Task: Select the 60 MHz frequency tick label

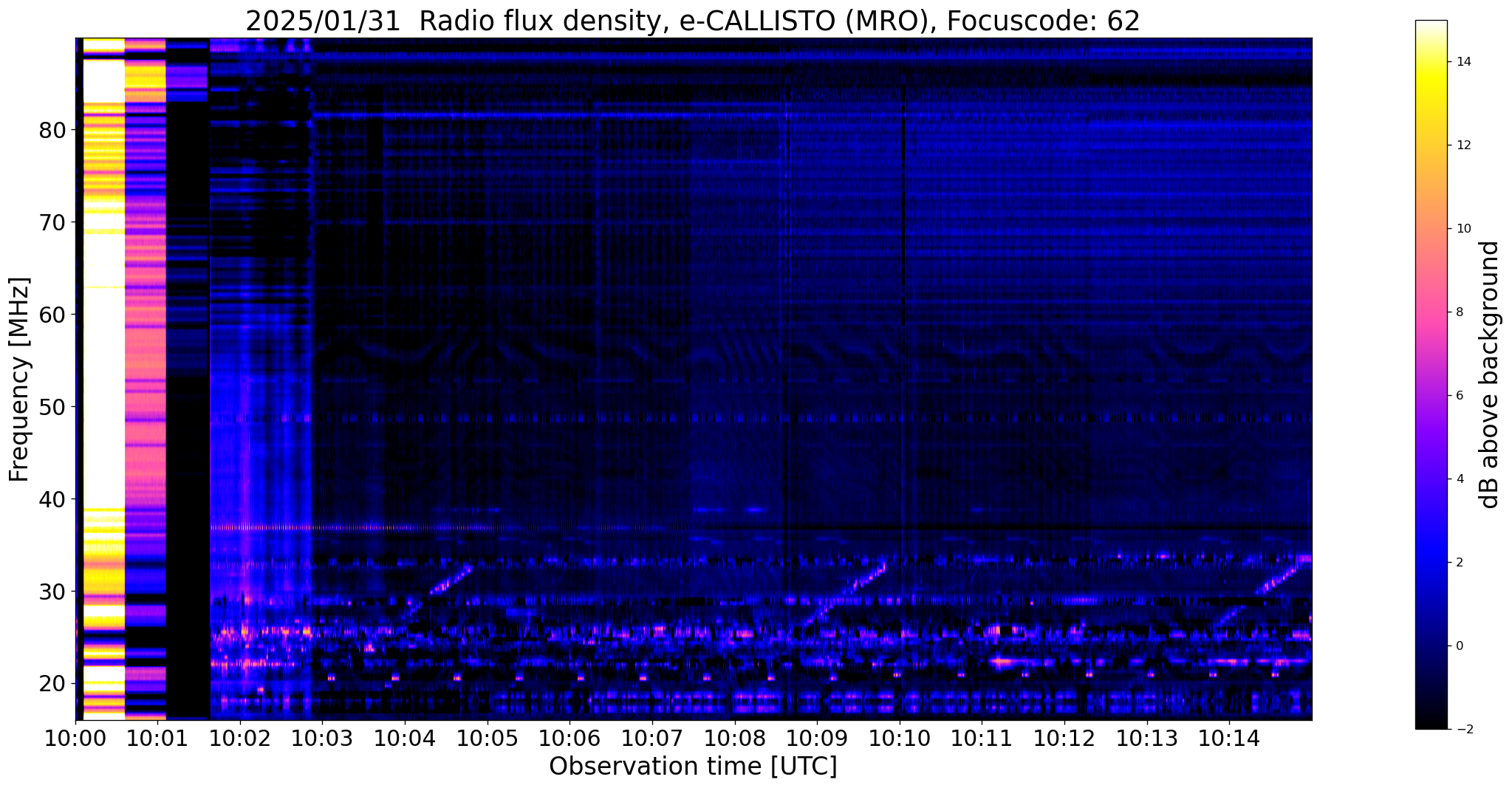Action: 53,315
